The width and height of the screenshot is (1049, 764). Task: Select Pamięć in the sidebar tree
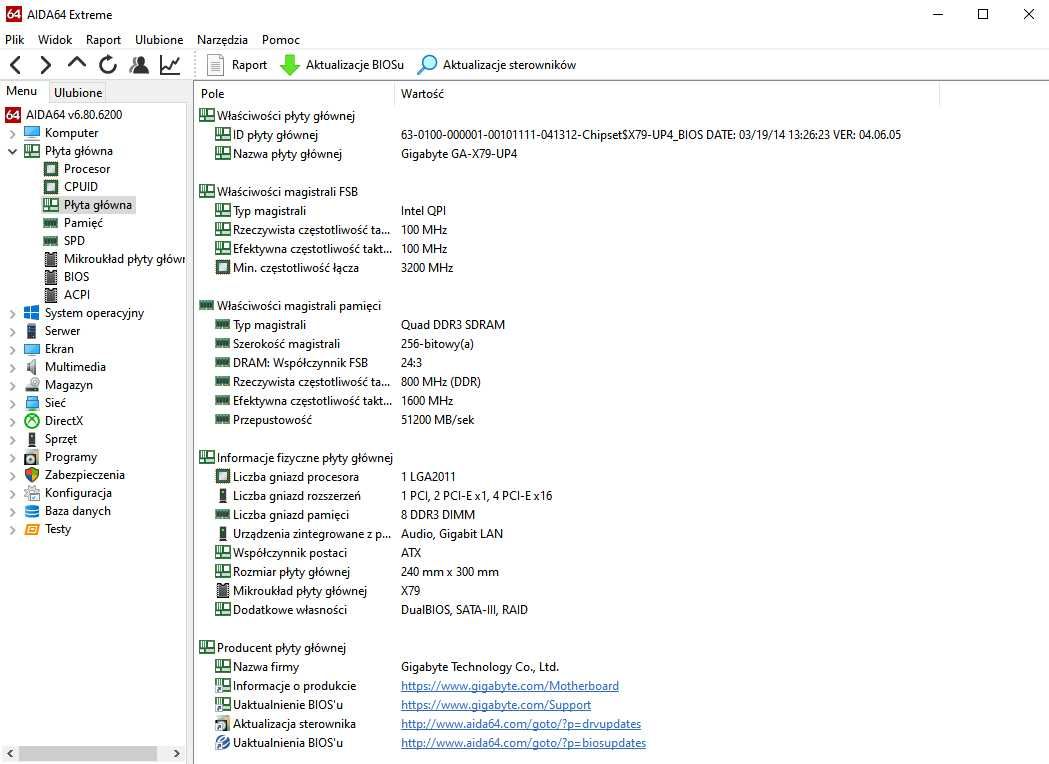[x=73, y=223]
